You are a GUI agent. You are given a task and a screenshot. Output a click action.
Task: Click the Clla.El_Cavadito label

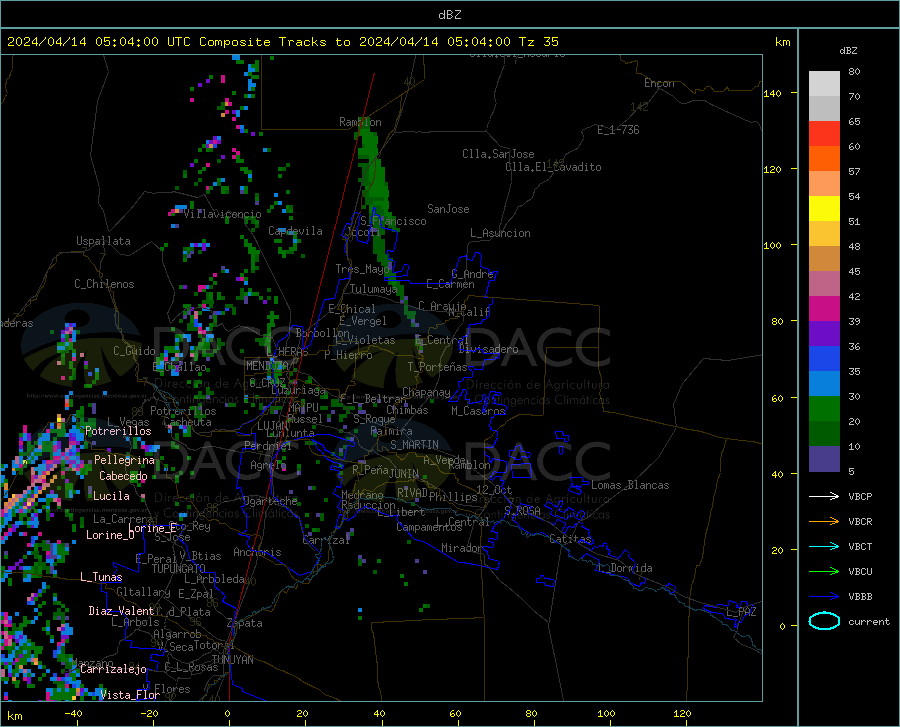(553, 167)
